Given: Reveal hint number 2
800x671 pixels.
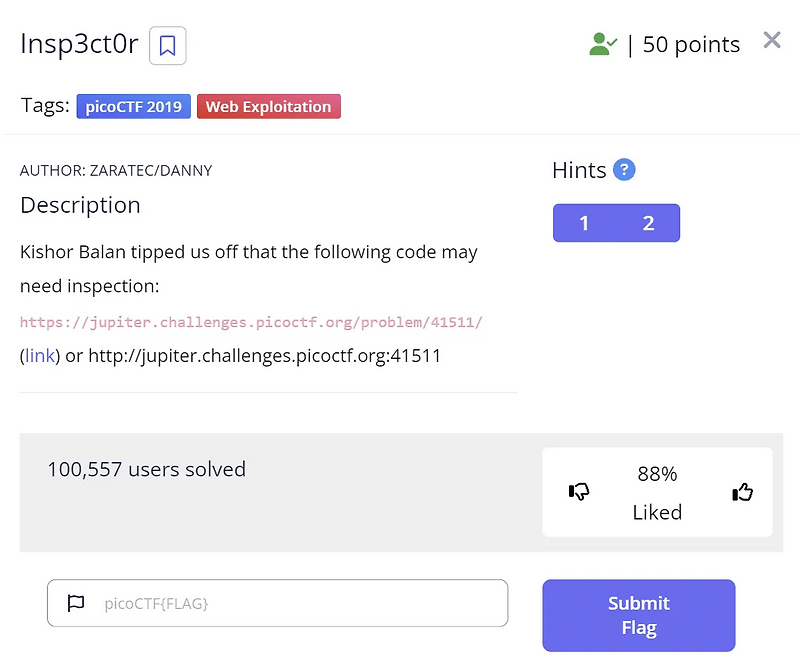Looking at the screenshot, I should click(648, 223).
